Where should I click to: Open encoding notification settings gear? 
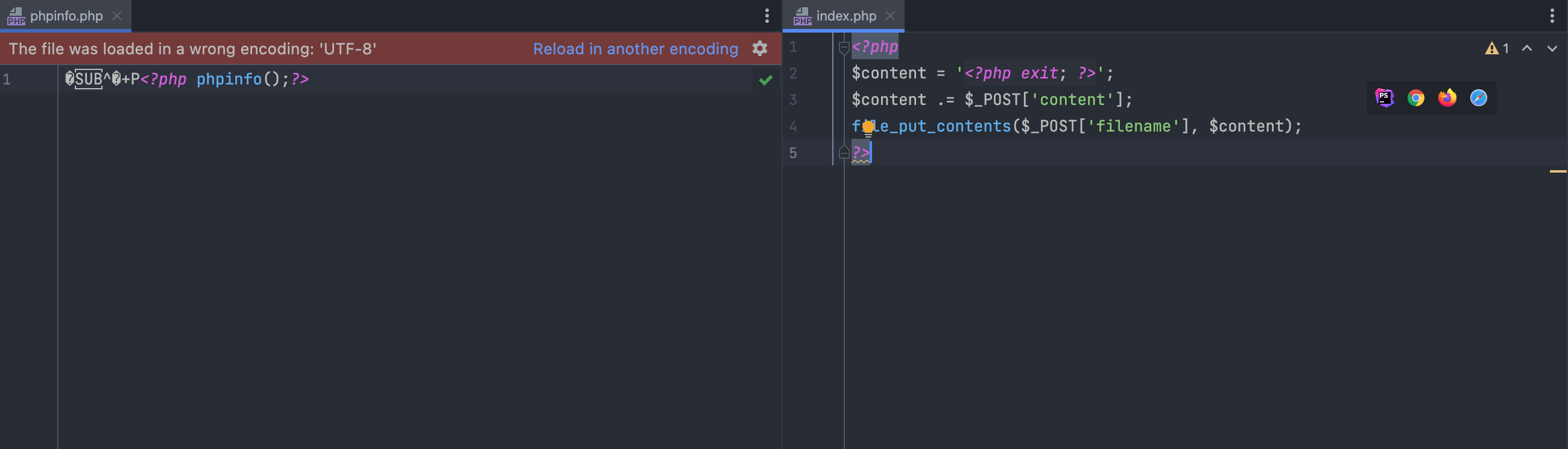pos(760,48)
